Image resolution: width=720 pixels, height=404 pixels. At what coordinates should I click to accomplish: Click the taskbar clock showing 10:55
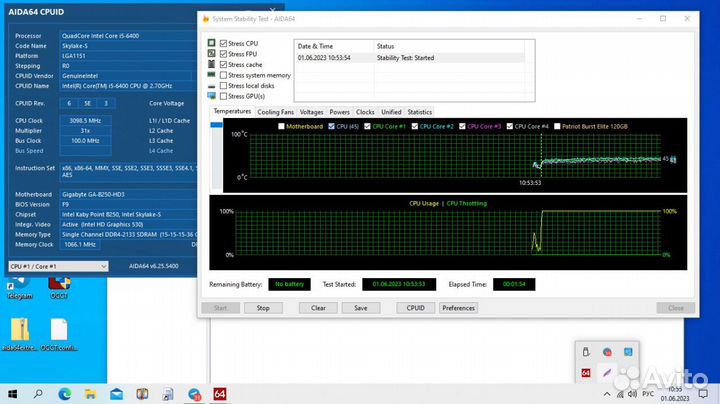point(675,394)
